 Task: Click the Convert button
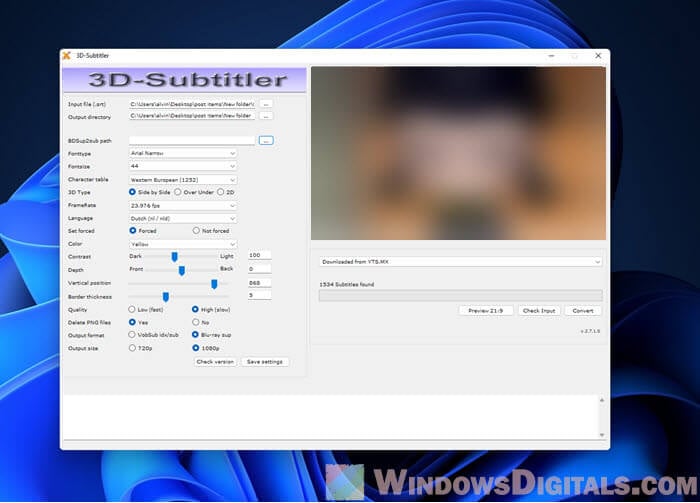pos(583,310)
